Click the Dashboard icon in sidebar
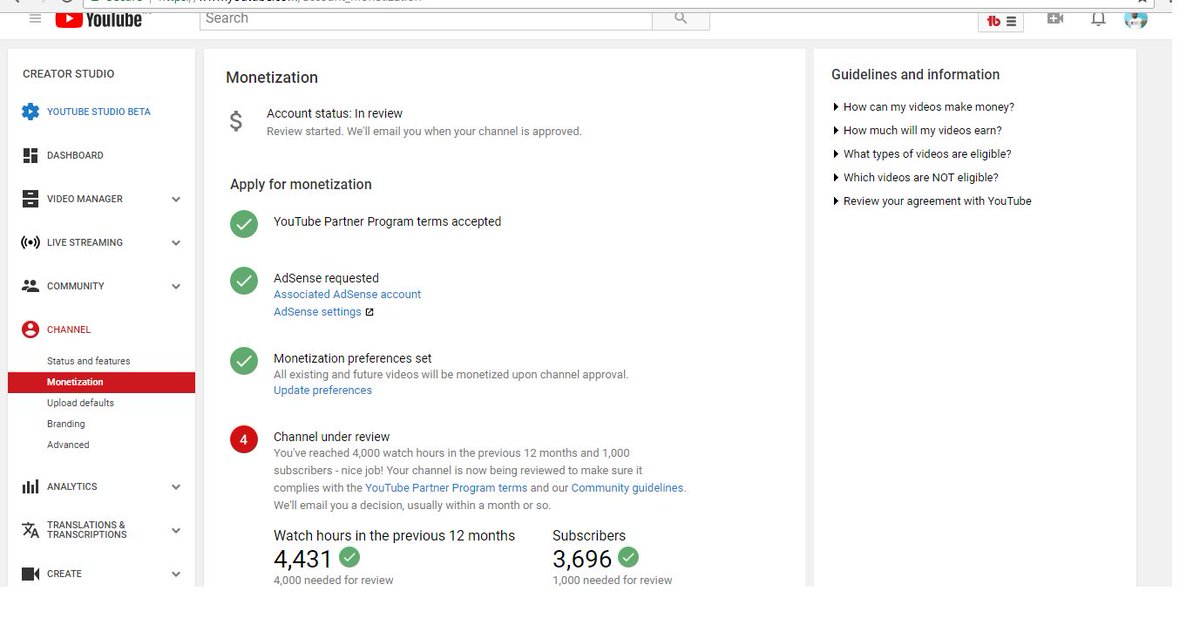The height and width of the screenshot is (632, 1200). coord(30,155)
